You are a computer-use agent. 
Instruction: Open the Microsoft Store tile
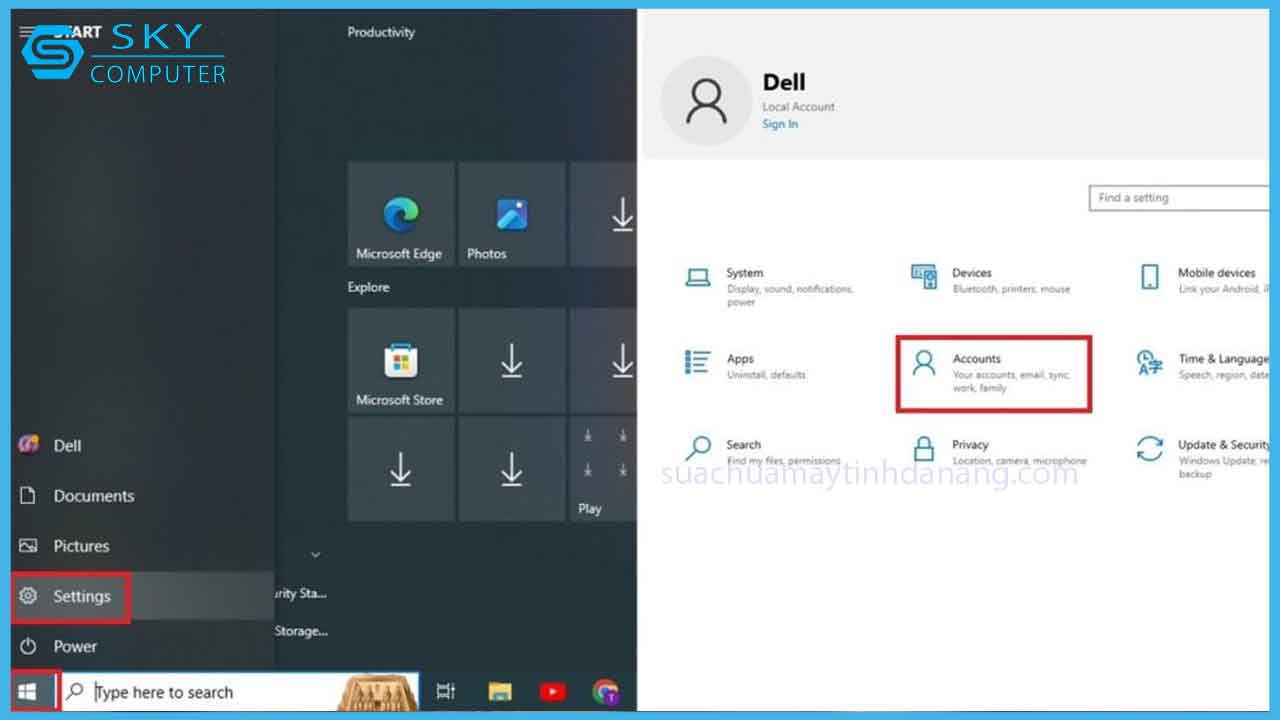[400, 360]
